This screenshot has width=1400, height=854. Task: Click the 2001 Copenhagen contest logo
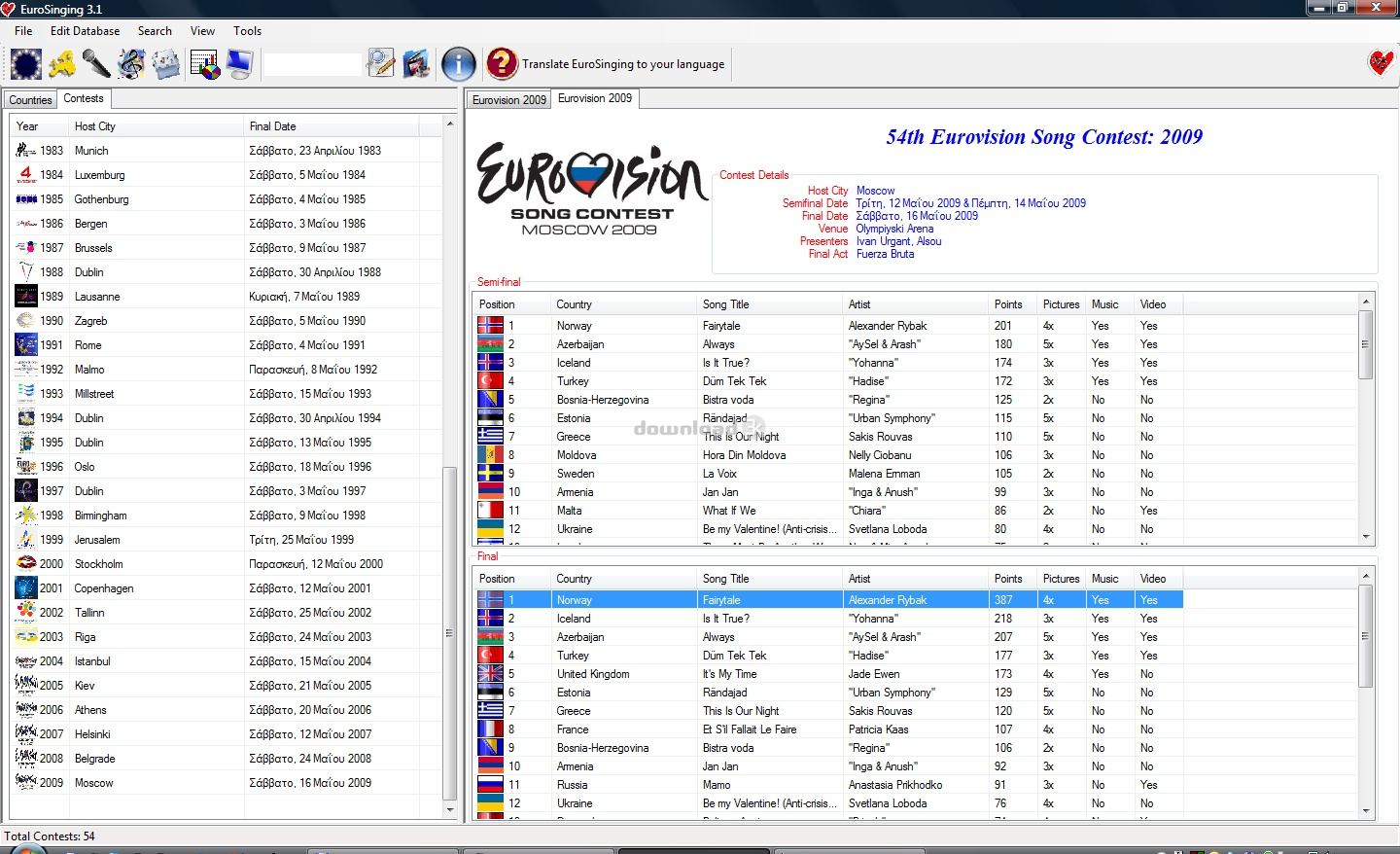click(26, 588)
